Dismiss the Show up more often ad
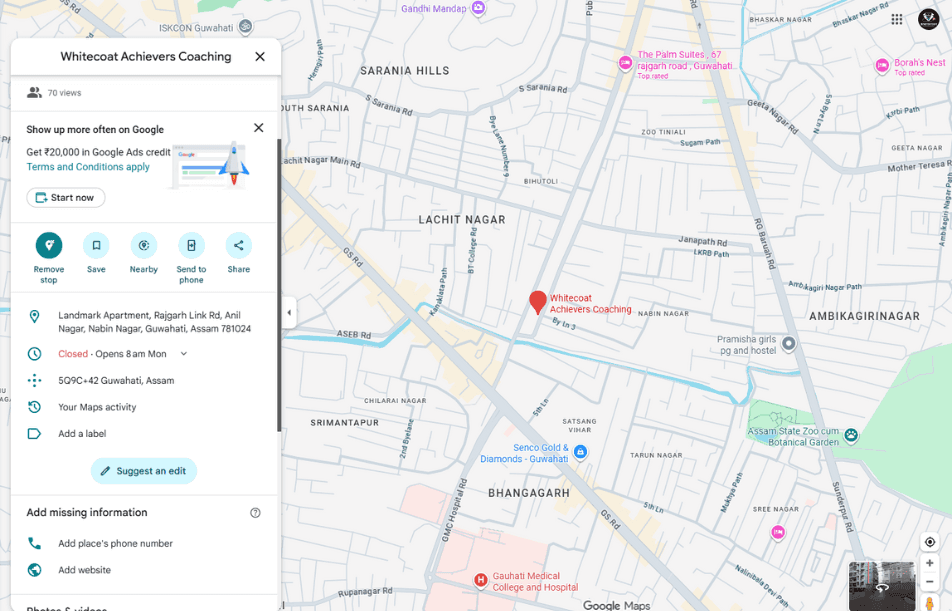The width and height of the screenshot is (952, 611). point(259,128)
